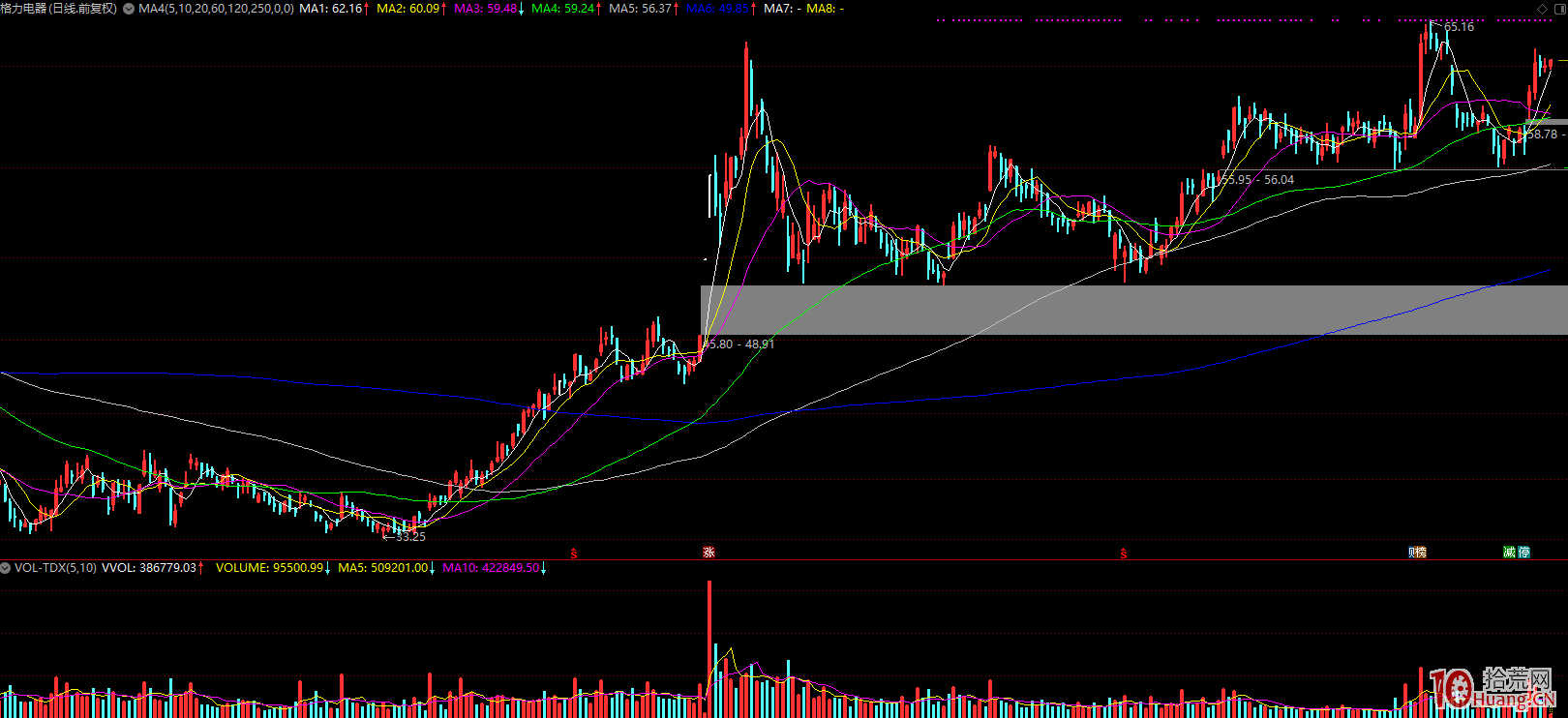Click the MA8 label in header
Image resolution: width=1568 pixels, height=718 pixels.
825,9
